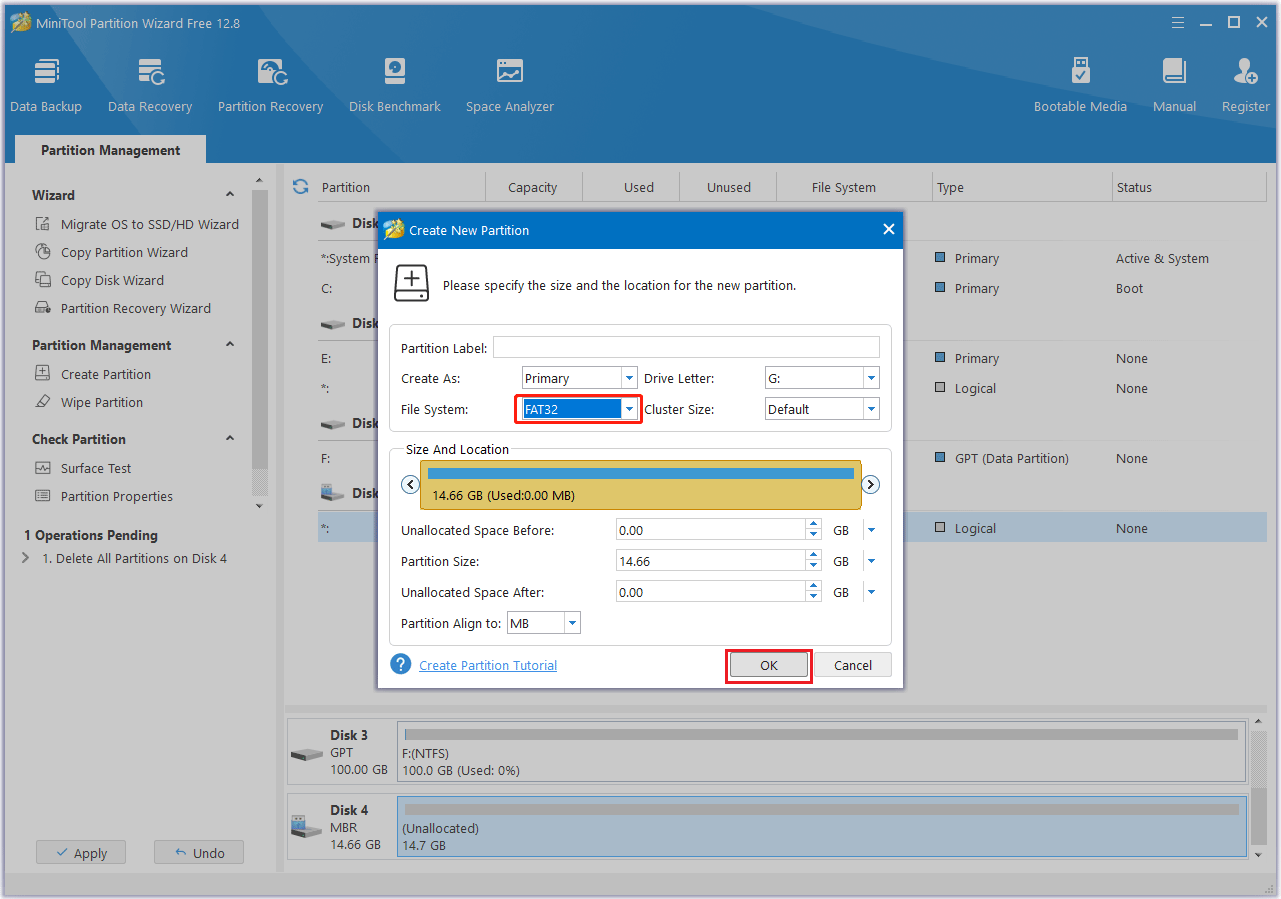
Task: Select Disk 4 Unallocated 14.7 GB block
Action: coord(822,826)
